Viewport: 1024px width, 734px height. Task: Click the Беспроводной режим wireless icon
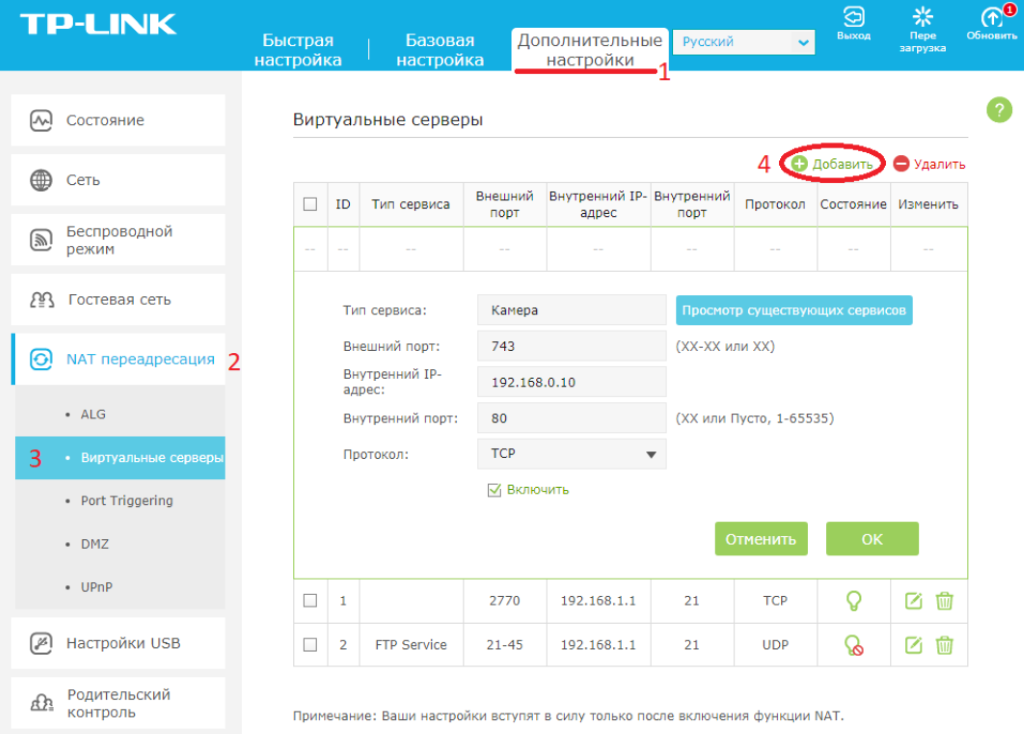click(41, 240)
